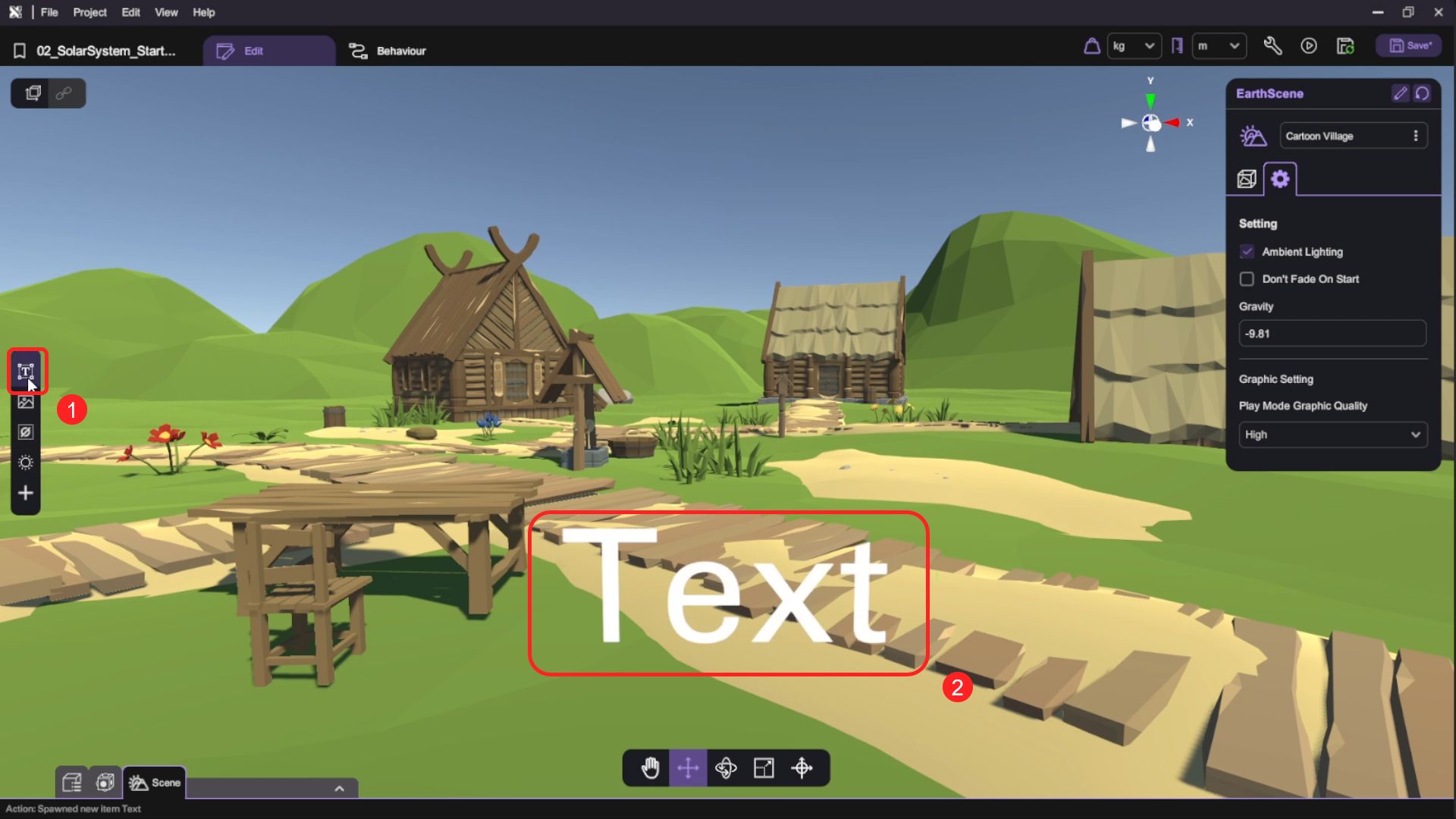This screenshot has width=1456, height=819.
Task: Click the Save button
Action: (x=1410, y=46)
